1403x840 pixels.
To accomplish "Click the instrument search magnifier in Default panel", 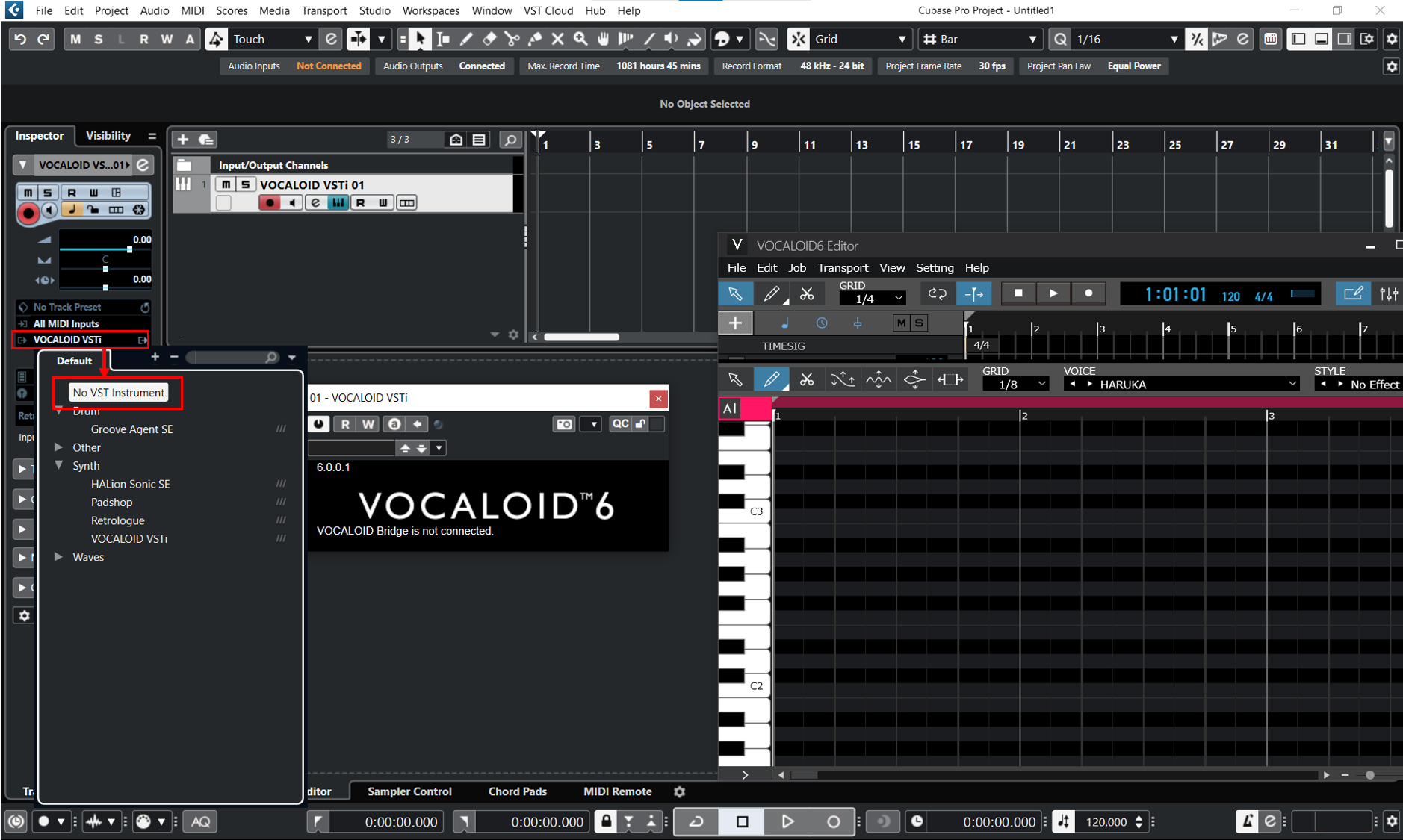I will [271, 358].
